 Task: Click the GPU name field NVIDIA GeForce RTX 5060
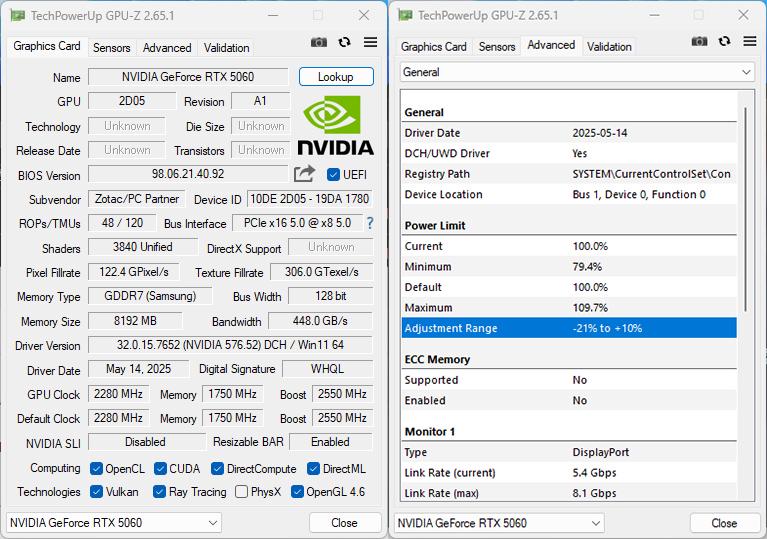tap(188, 77)
